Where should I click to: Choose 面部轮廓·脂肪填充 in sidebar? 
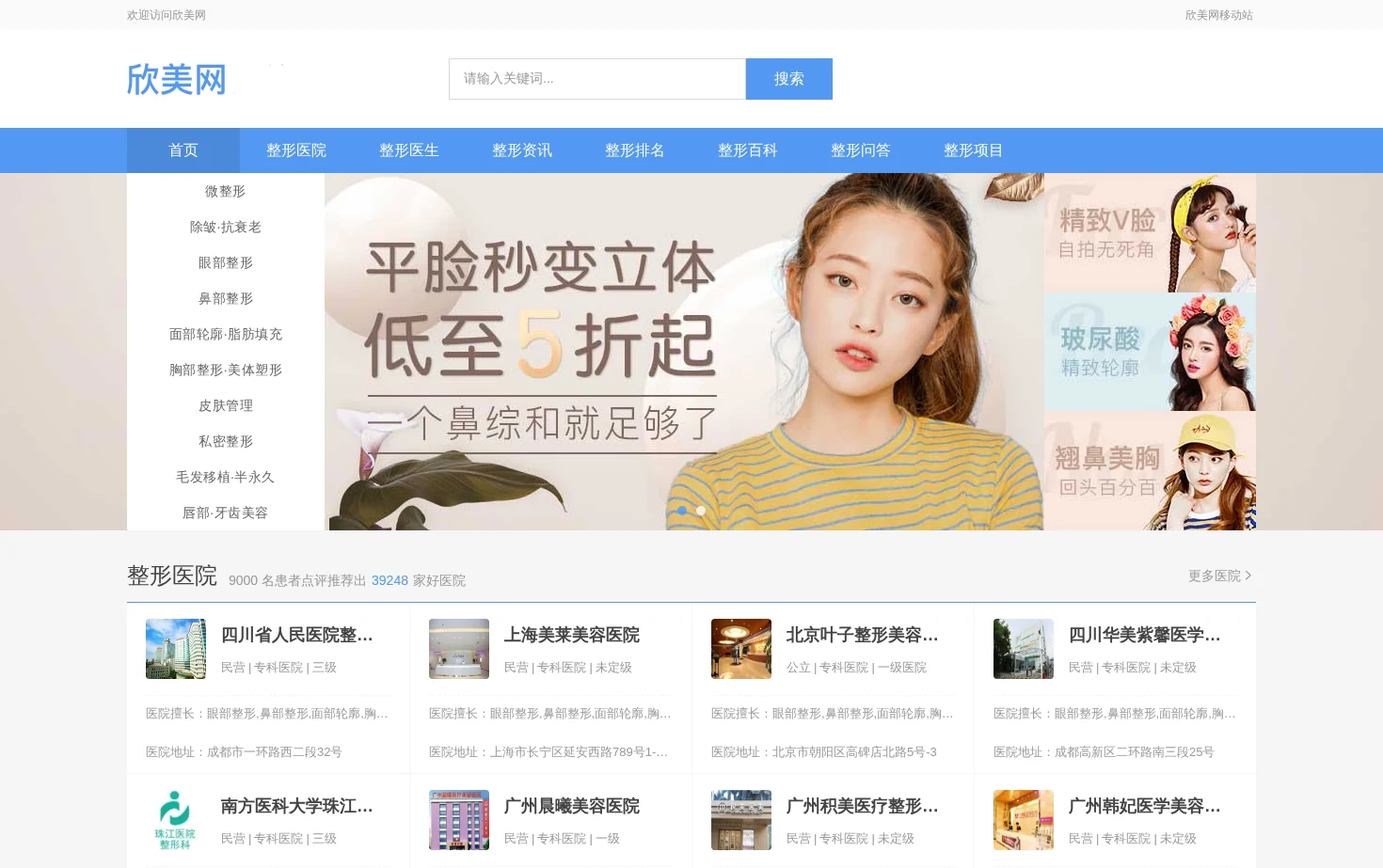pos(226,334)
